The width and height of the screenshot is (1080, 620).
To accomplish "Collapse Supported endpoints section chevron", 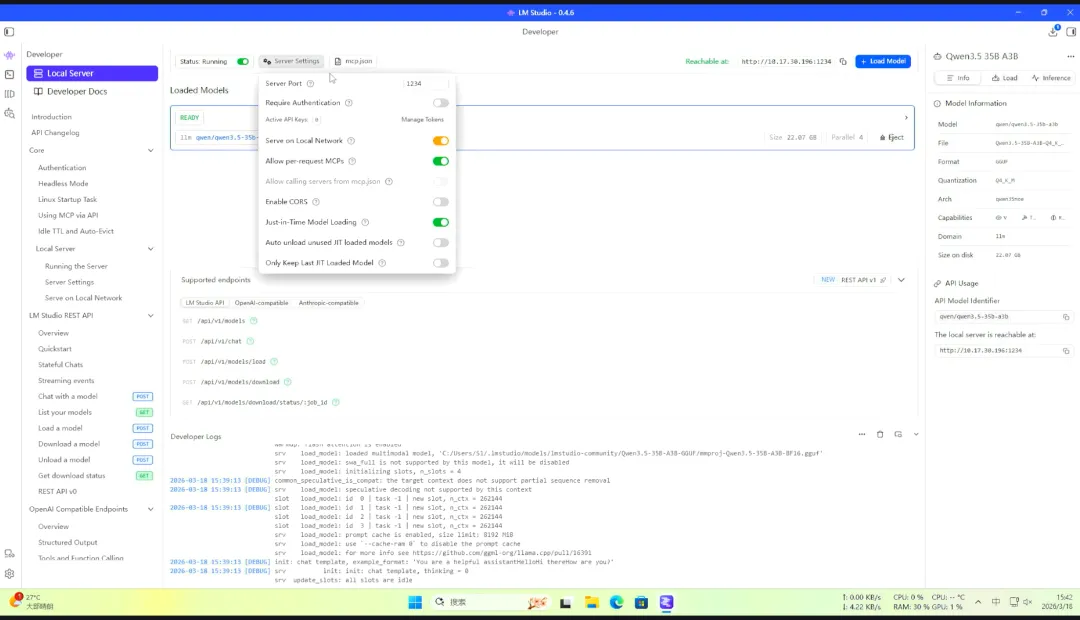I will 901,280.
